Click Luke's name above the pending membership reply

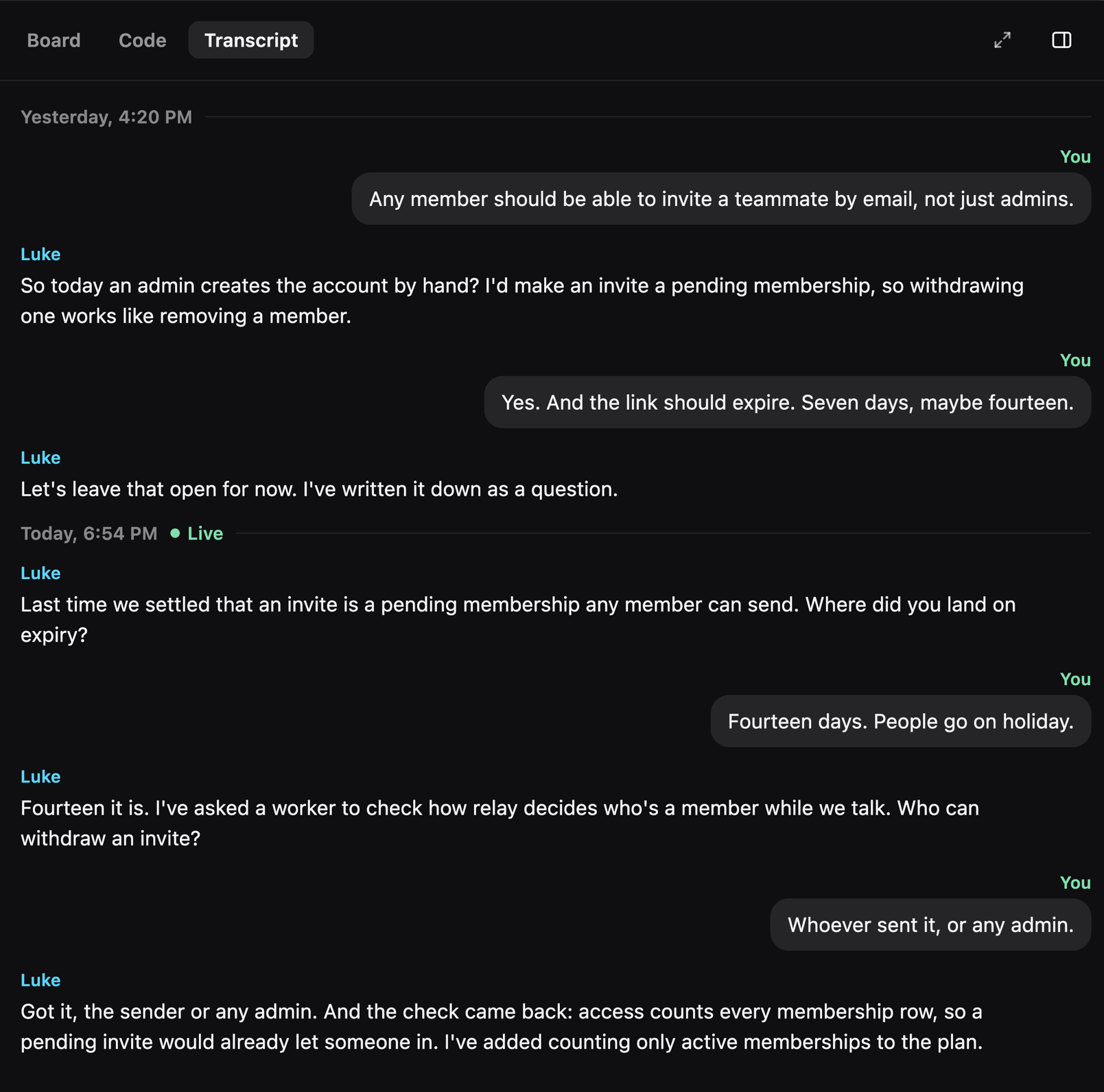40,254
